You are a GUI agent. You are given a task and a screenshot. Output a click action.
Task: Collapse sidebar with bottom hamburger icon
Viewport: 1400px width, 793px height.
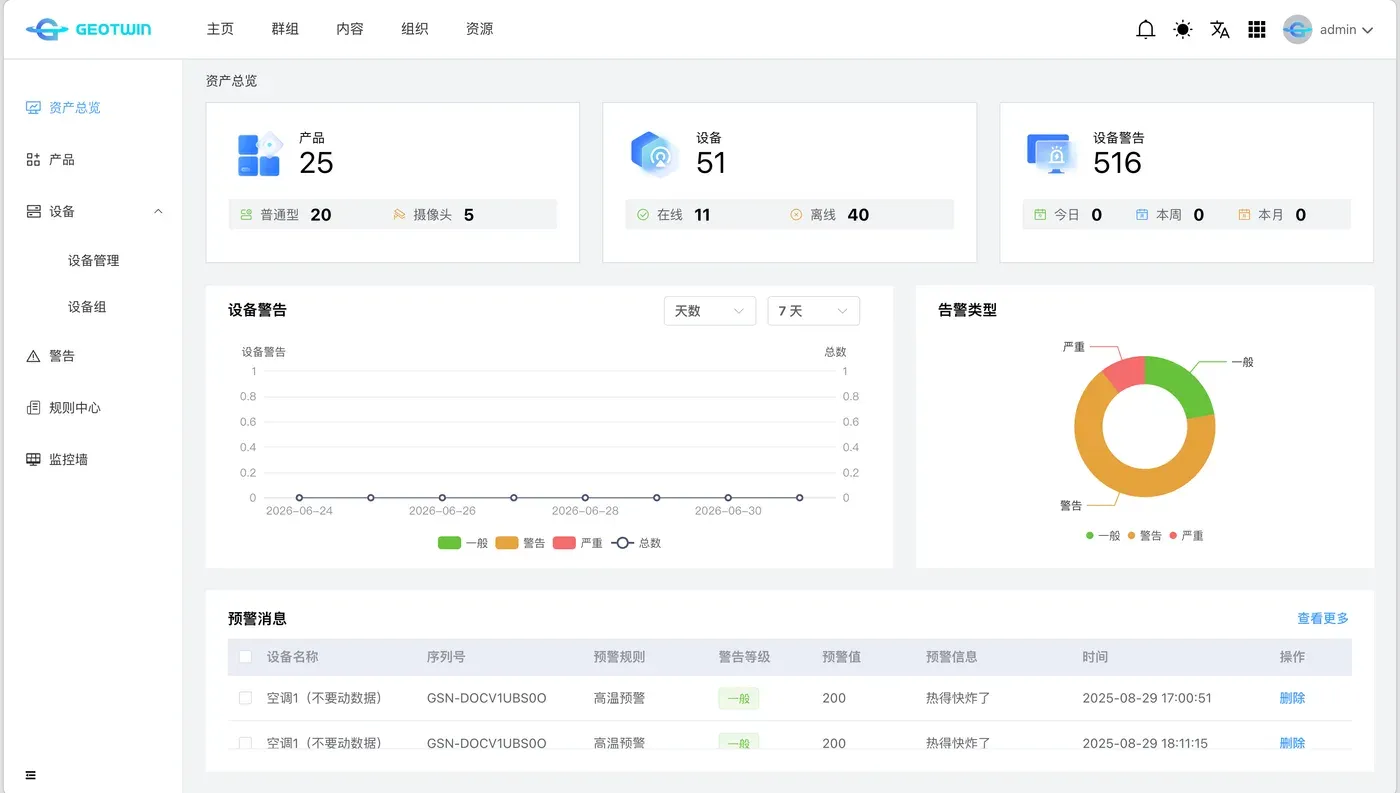[x=31, y=775]
